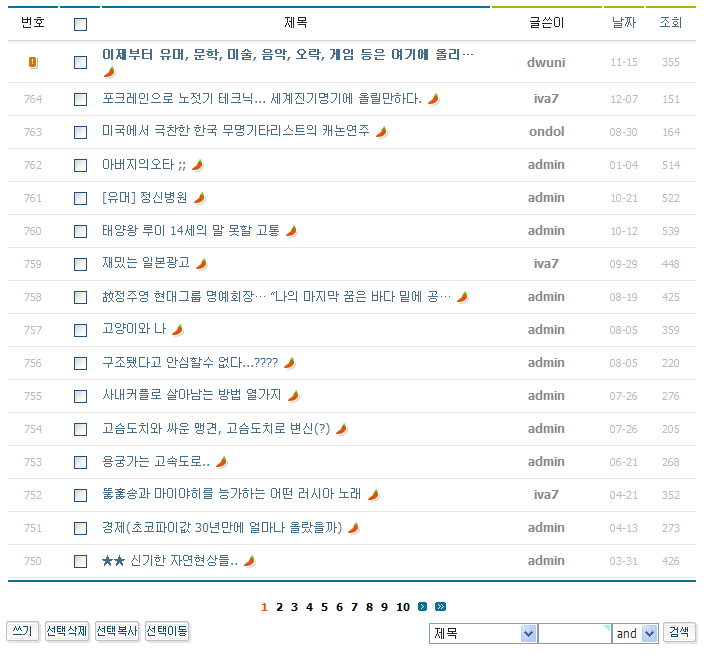Click the hot icon next to 아버지의오타 post
Viewport: 709px width, 656px height.
[x=197, y=165]
